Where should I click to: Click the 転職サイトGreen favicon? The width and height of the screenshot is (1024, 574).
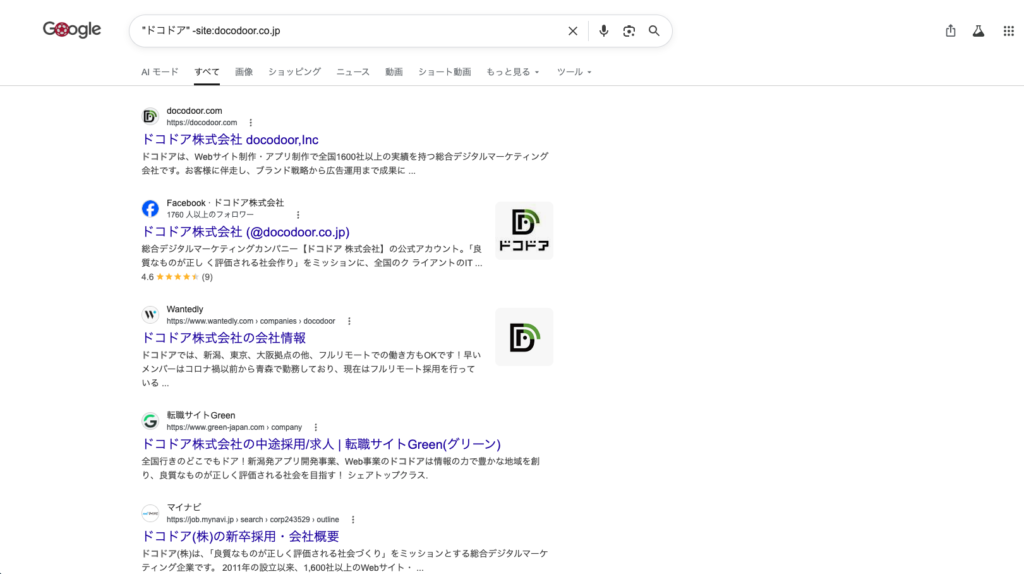click(150, 421)
